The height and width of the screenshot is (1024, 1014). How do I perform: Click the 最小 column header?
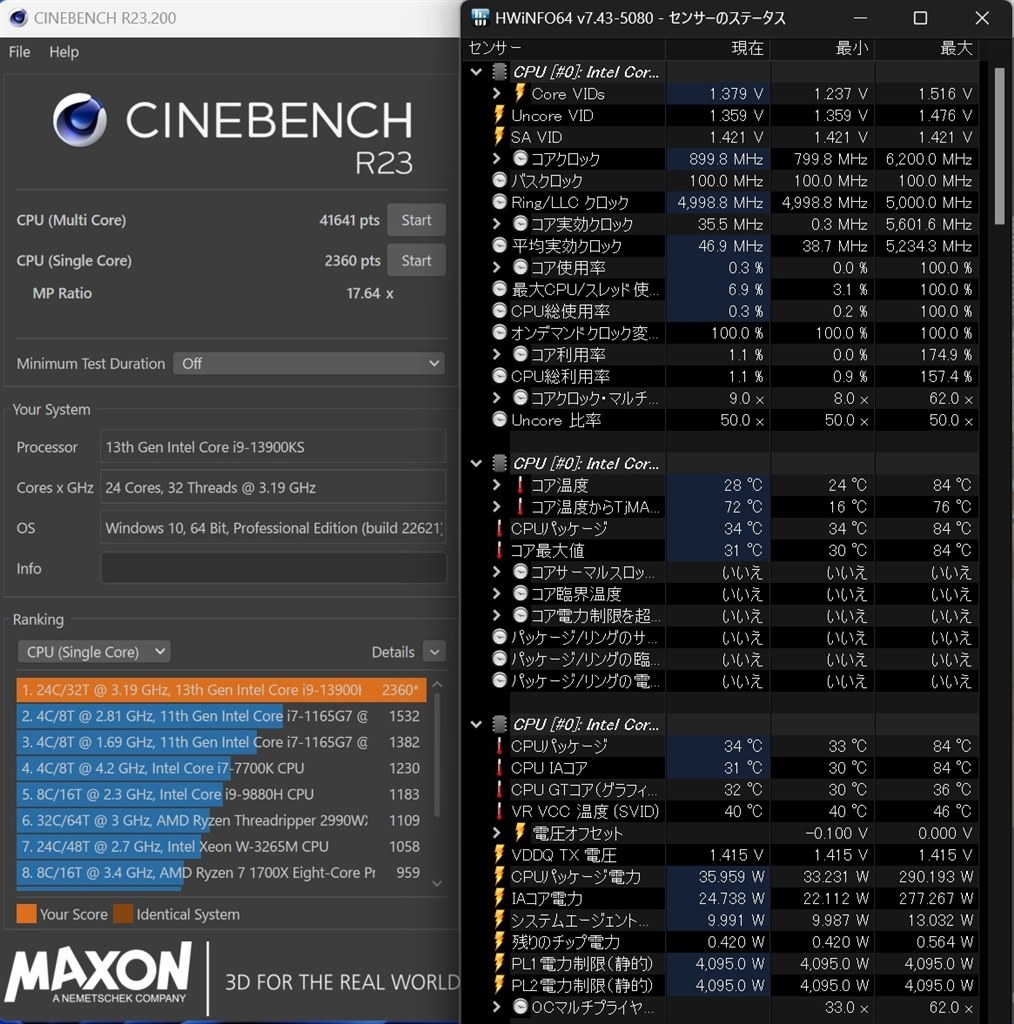click(823, 48)
